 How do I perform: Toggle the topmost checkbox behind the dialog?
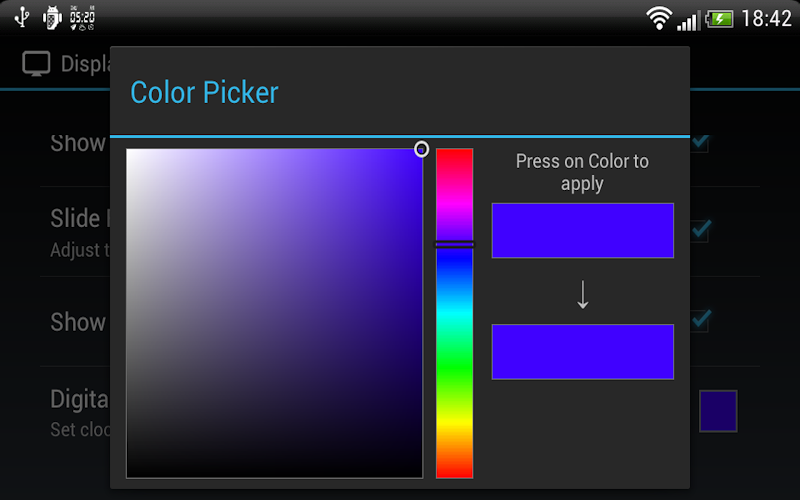tap(700, 143)
